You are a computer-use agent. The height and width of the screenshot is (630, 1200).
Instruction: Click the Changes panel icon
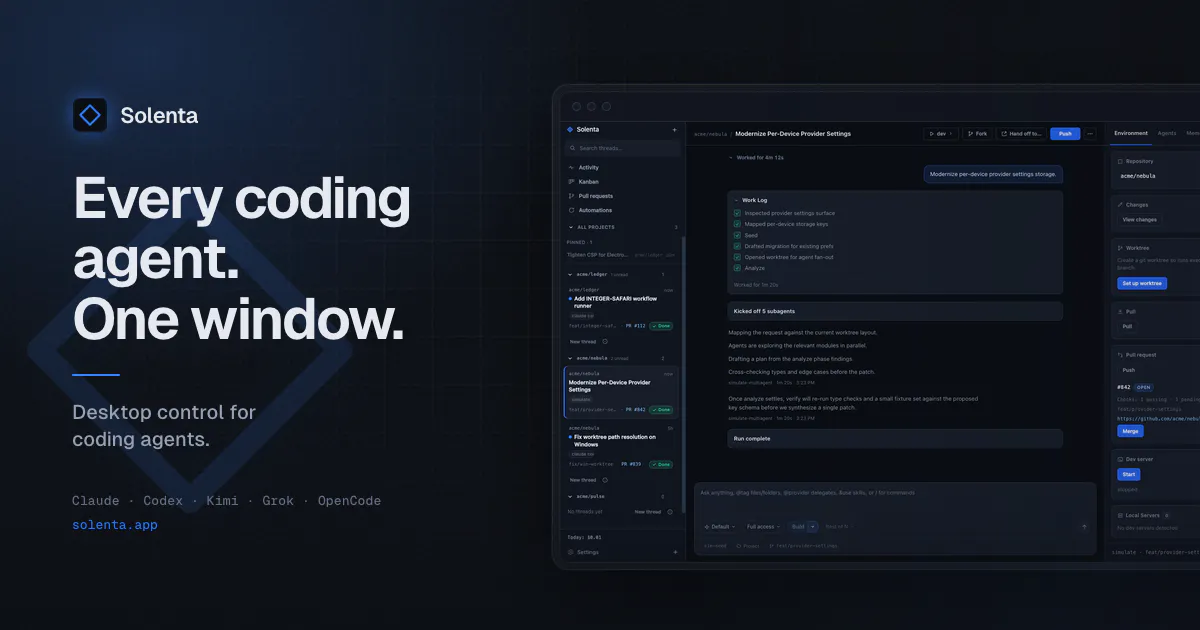(1119, 205)
